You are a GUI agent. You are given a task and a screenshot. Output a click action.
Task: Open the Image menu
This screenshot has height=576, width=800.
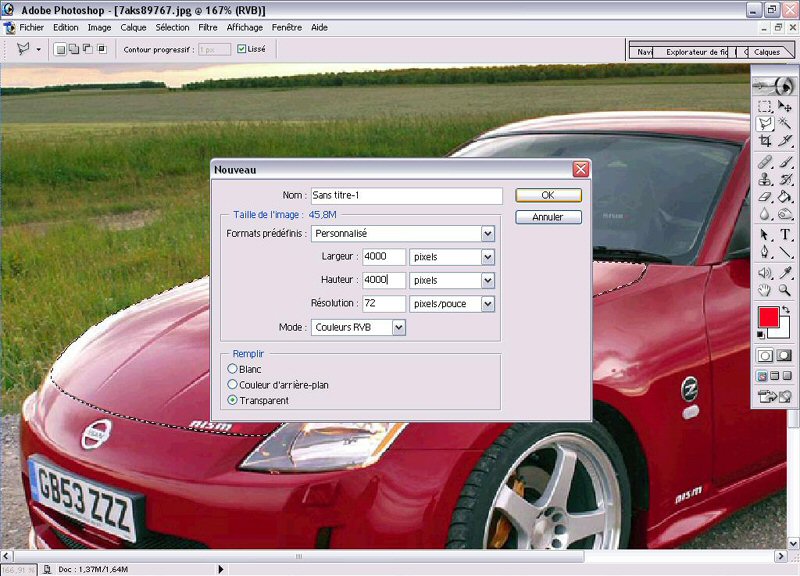[99, 28]
